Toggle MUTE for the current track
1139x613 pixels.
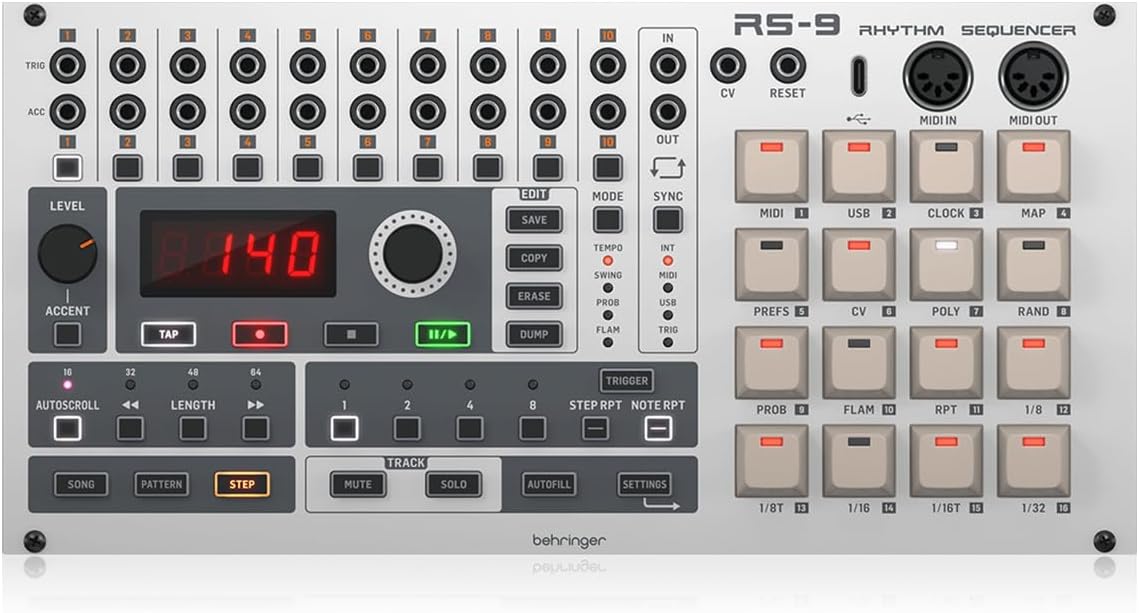356,484
